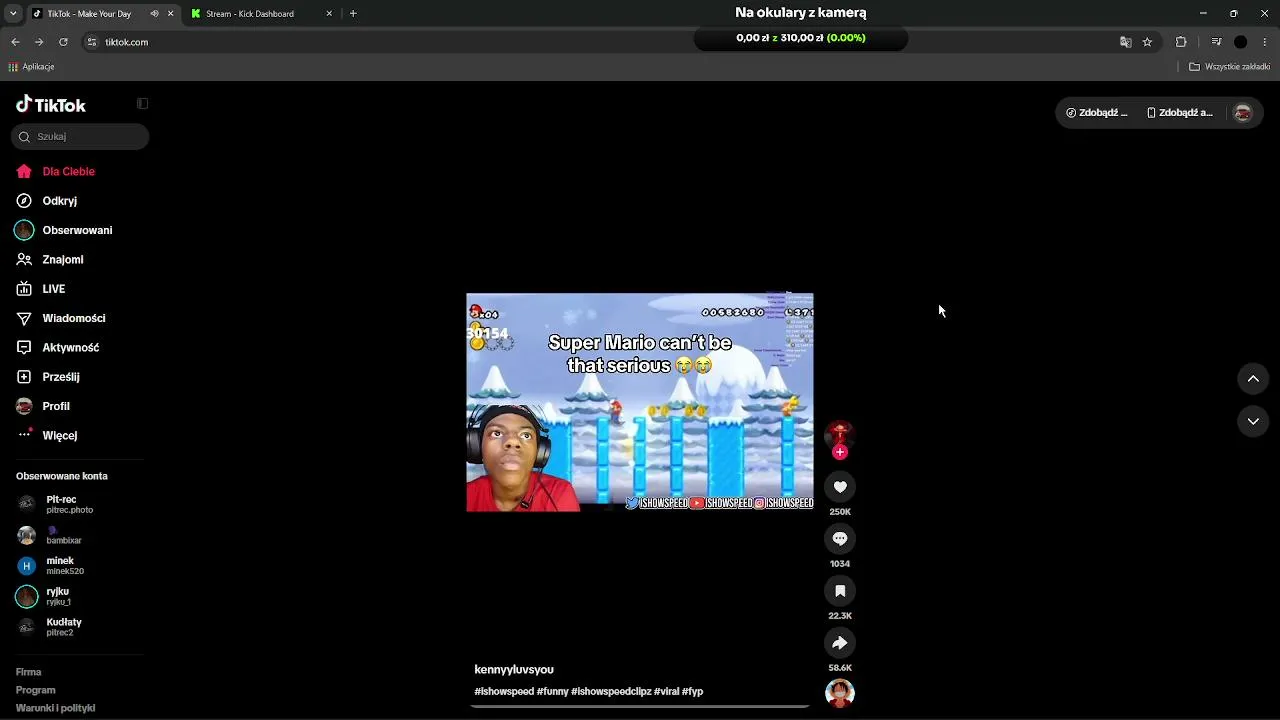
Task: Open the Chrome profile avatar
Action: tap(1241, 42)
